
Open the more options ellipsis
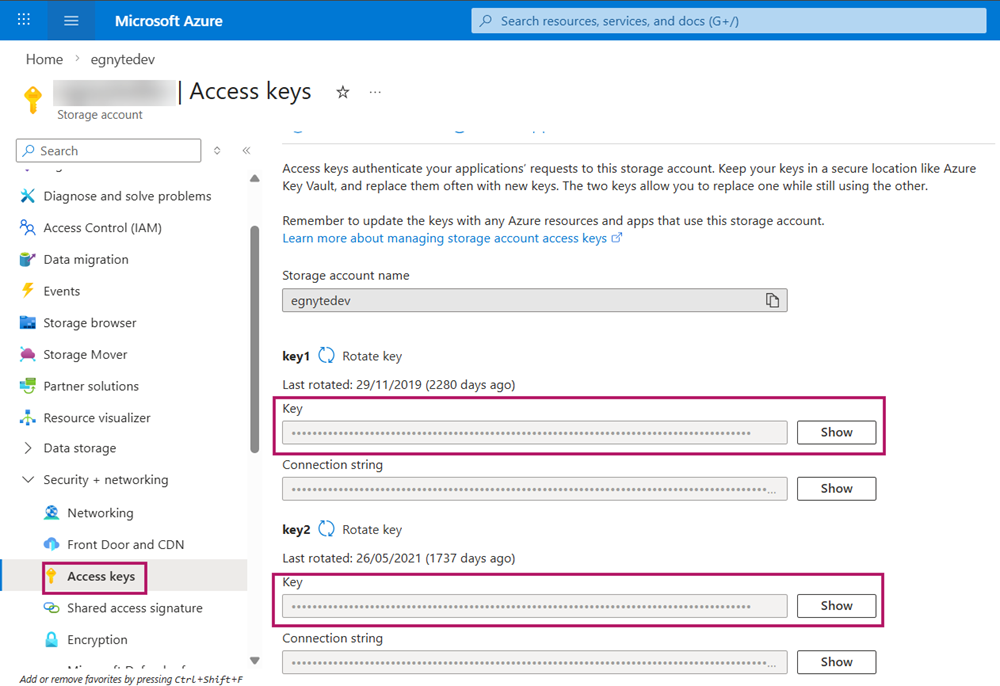[x=375, y=92]
